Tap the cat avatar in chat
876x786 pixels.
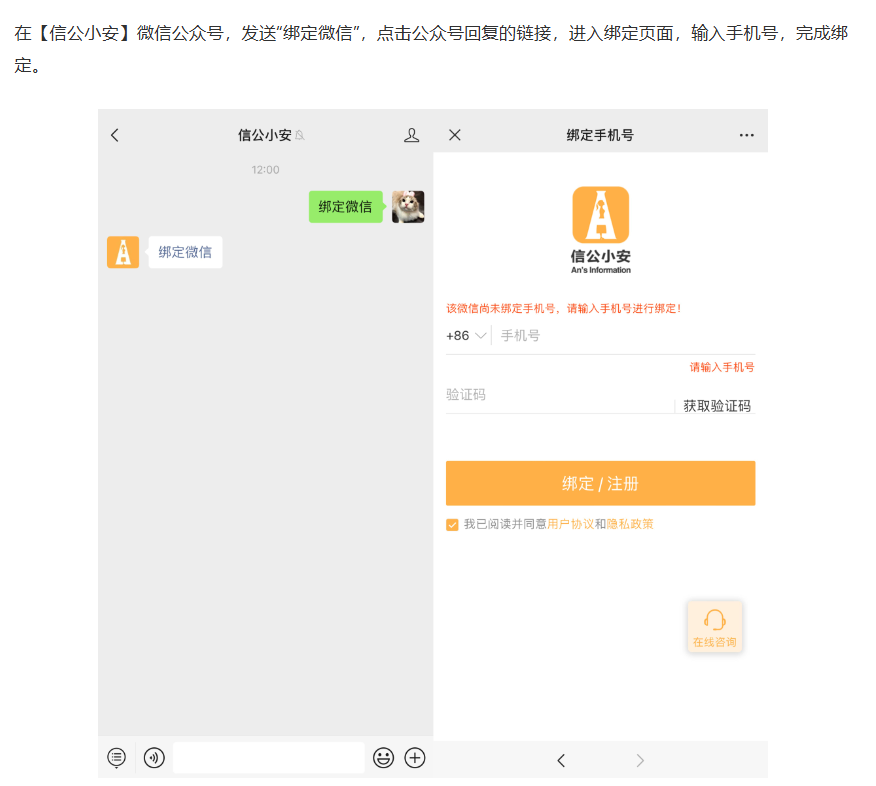(x=408, y=207)
